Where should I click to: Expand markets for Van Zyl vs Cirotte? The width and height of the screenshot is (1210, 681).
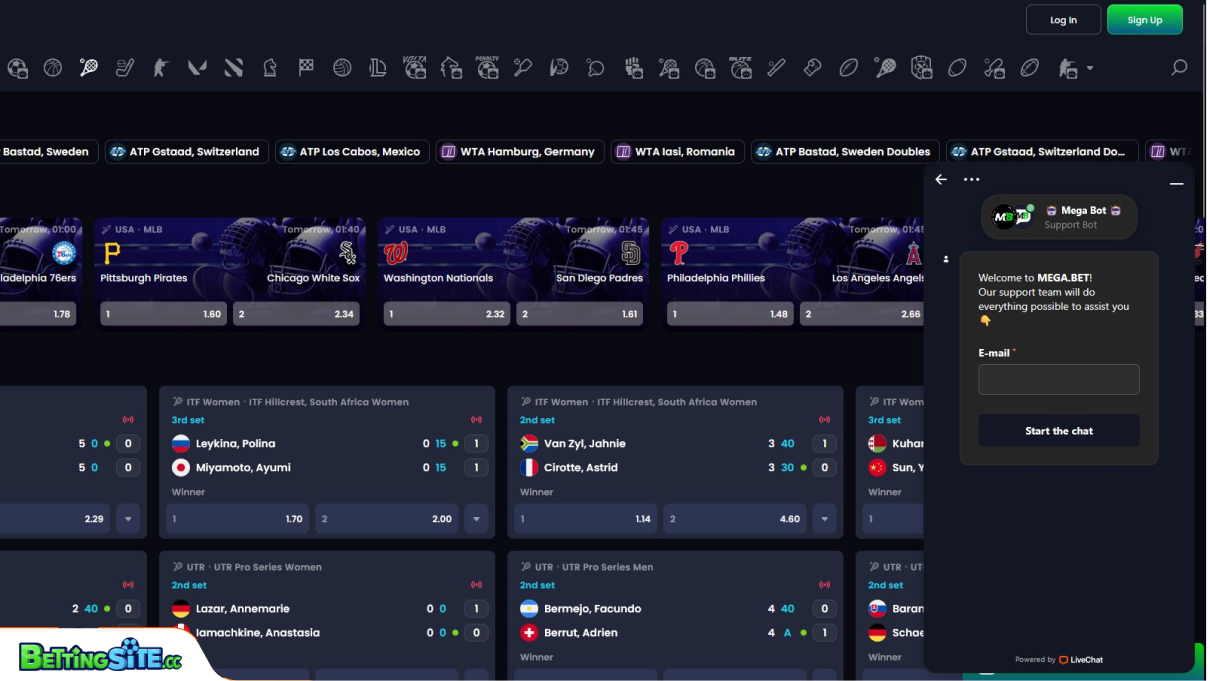click(x=824, y=519)
